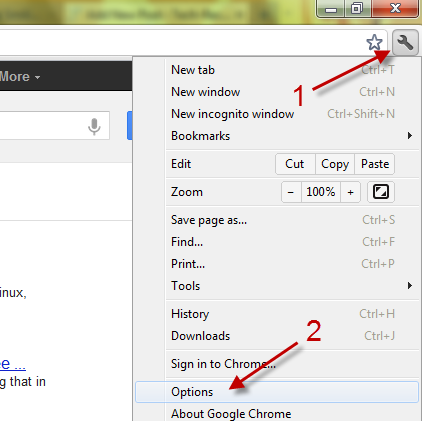The height and width of the screenshot is (421, 422).
Task: Click the Copy button
Action: tap(335, 164)
